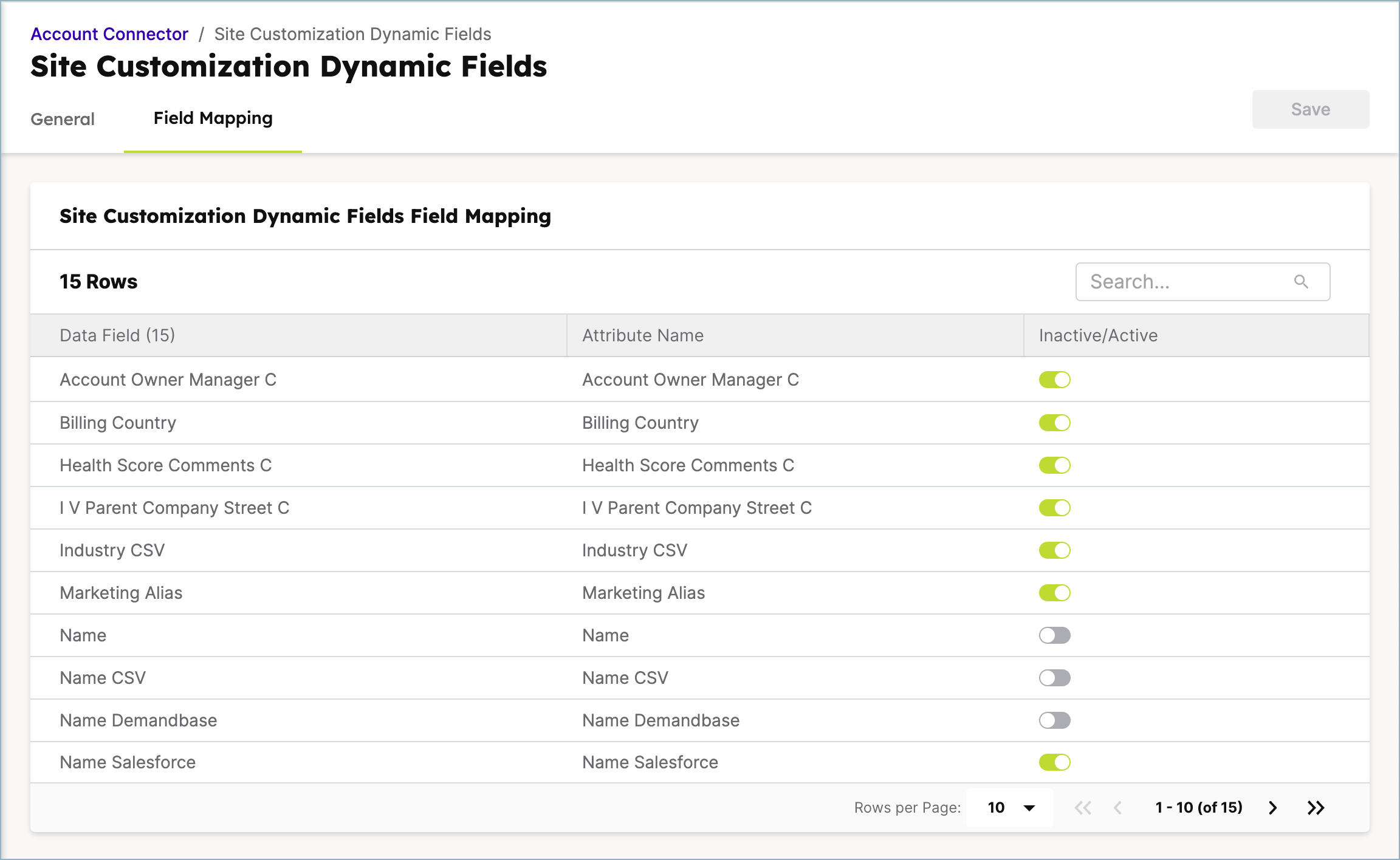1400x860 pixels.
Task: Open the Account Connector breadcrumb link
Action: 109,34
